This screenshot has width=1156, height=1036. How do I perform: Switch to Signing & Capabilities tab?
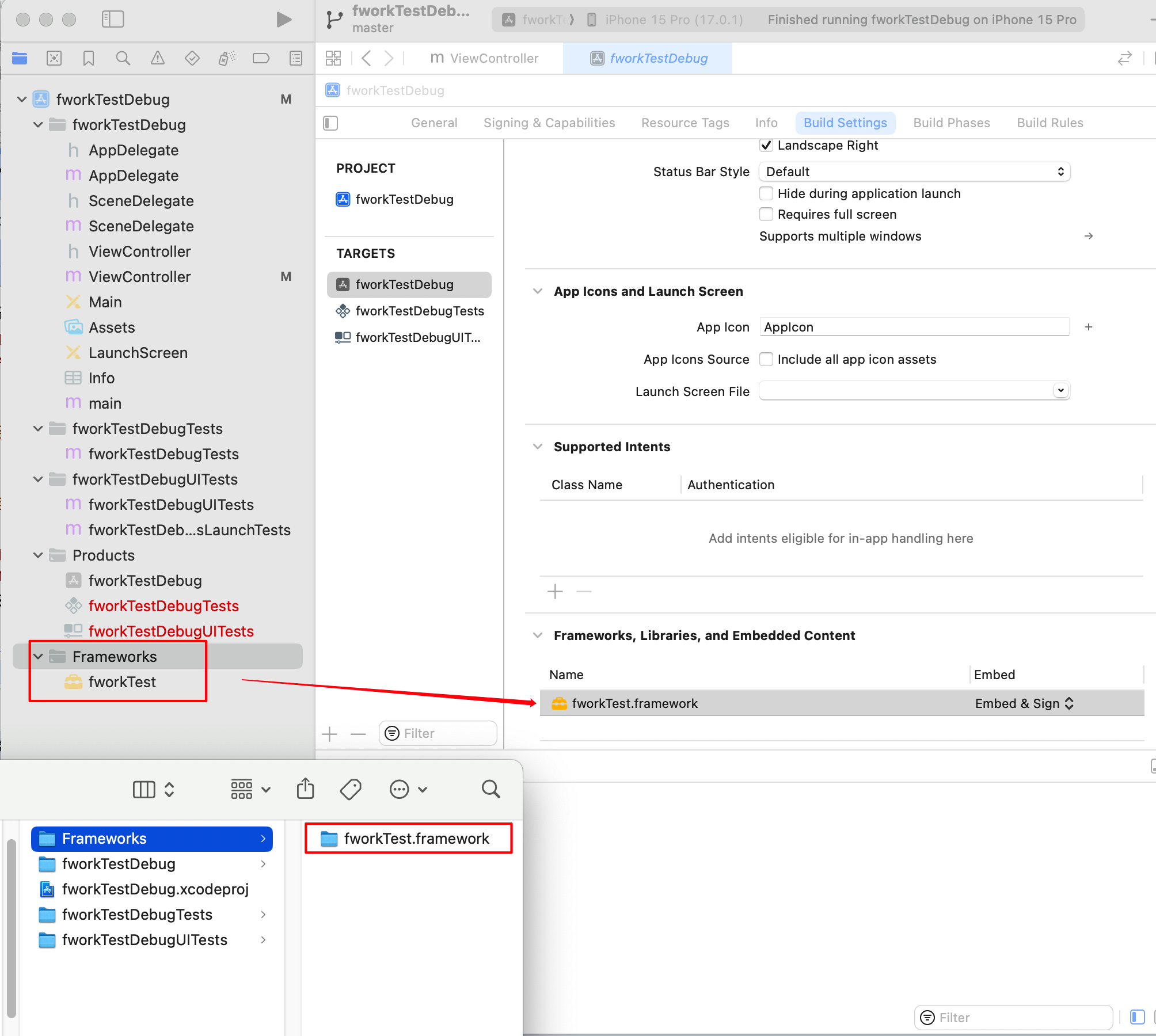(x=549, y=123)
